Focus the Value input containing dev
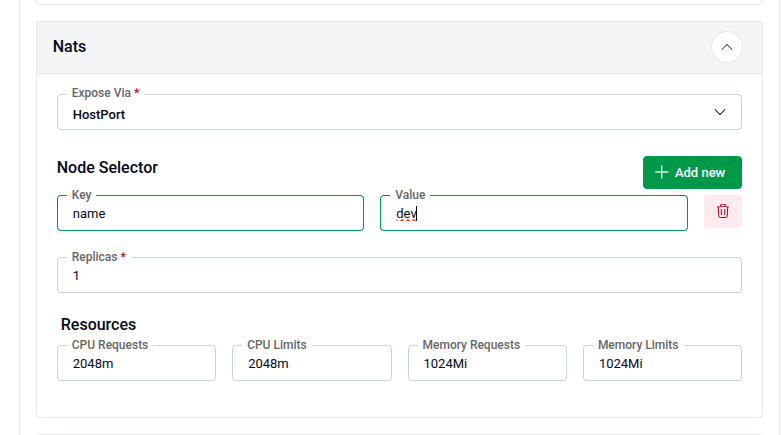The width and height of the screenshot is (782, 435). [x=534, y=213]
